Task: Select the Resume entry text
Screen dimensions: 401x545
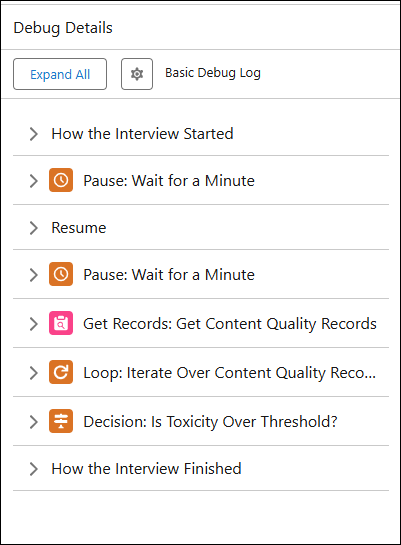Action: point(79,228)
